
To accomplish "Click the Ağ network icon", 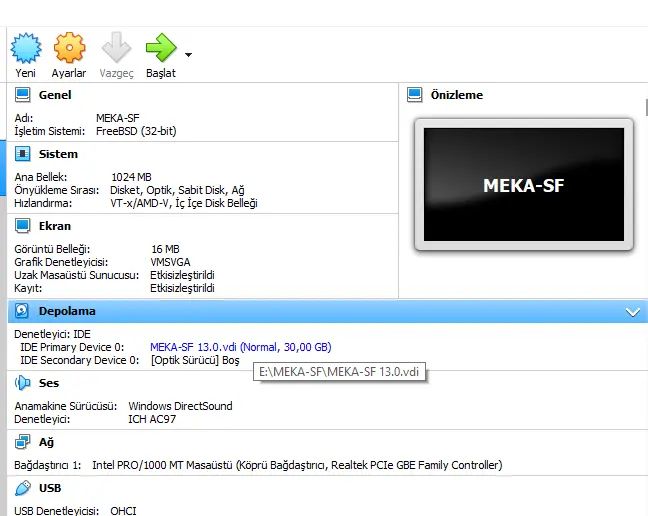I will tap(22, 441).
